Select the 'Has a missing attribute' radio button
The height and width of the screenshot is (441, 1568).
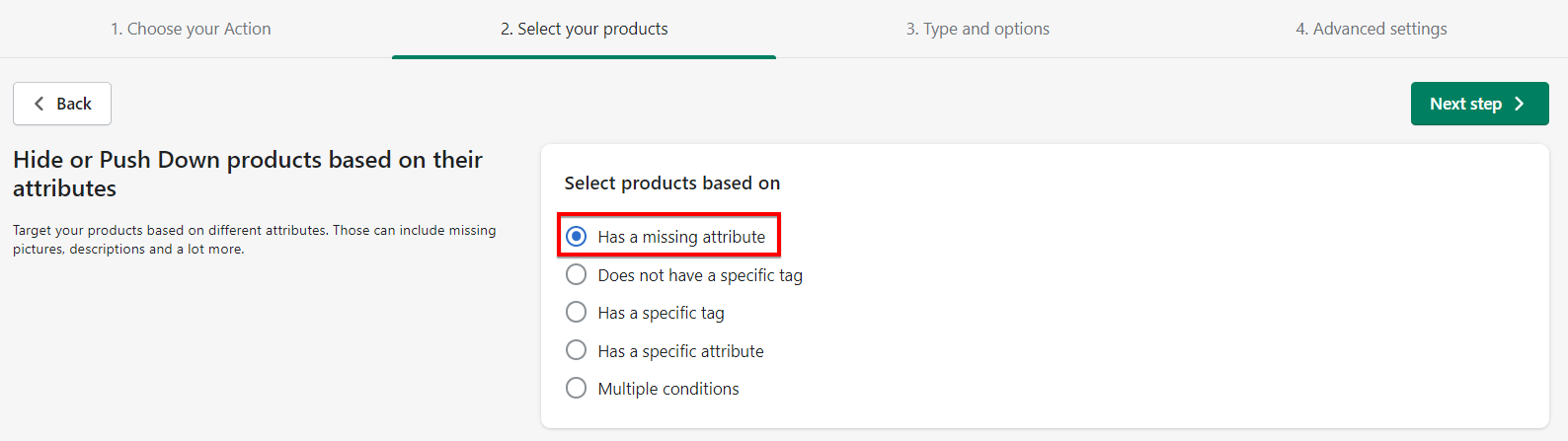577,237
